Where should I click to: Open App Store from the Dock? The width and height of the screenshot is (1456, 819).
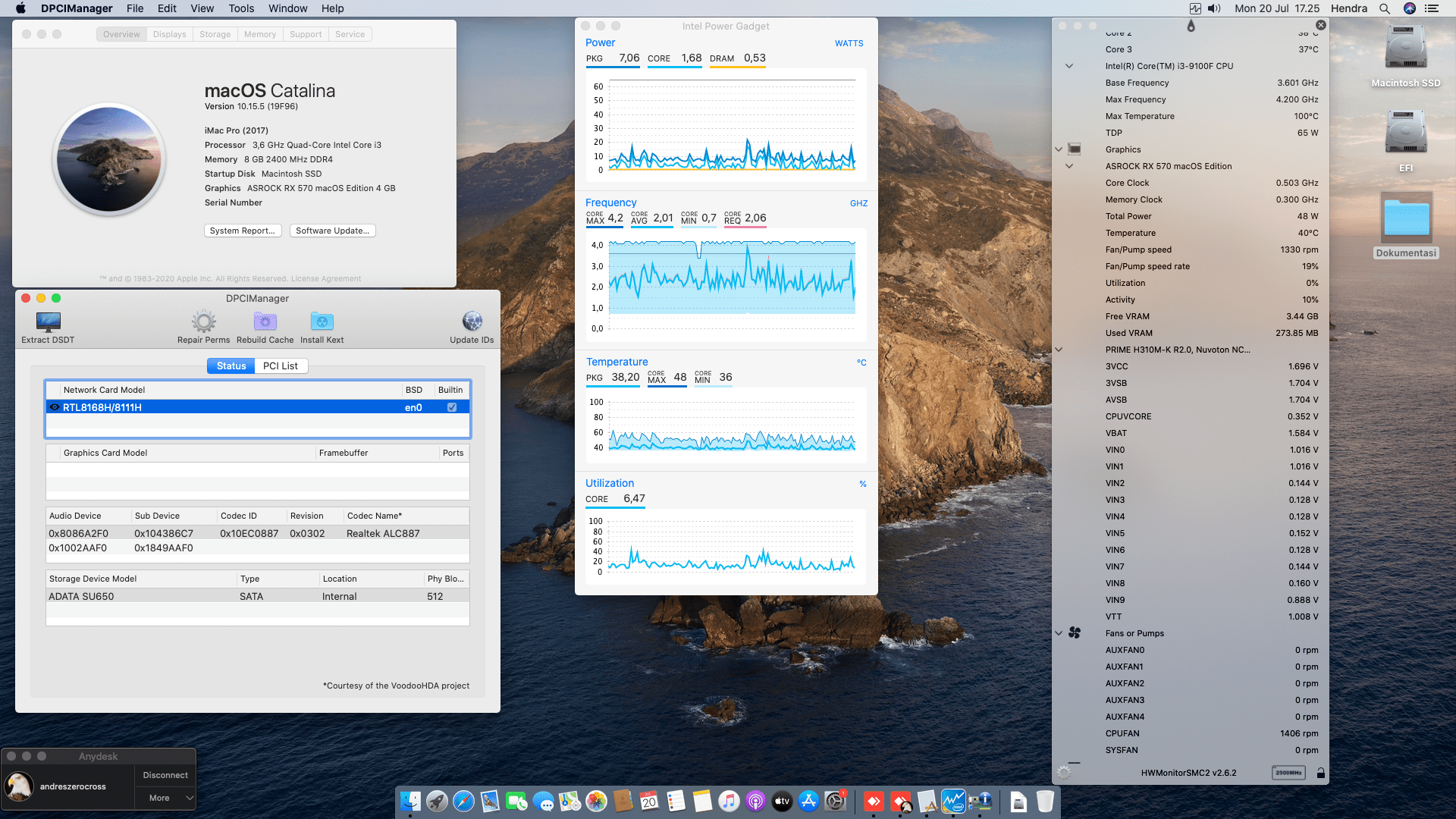pyautogui.click(x=808, y=801)
